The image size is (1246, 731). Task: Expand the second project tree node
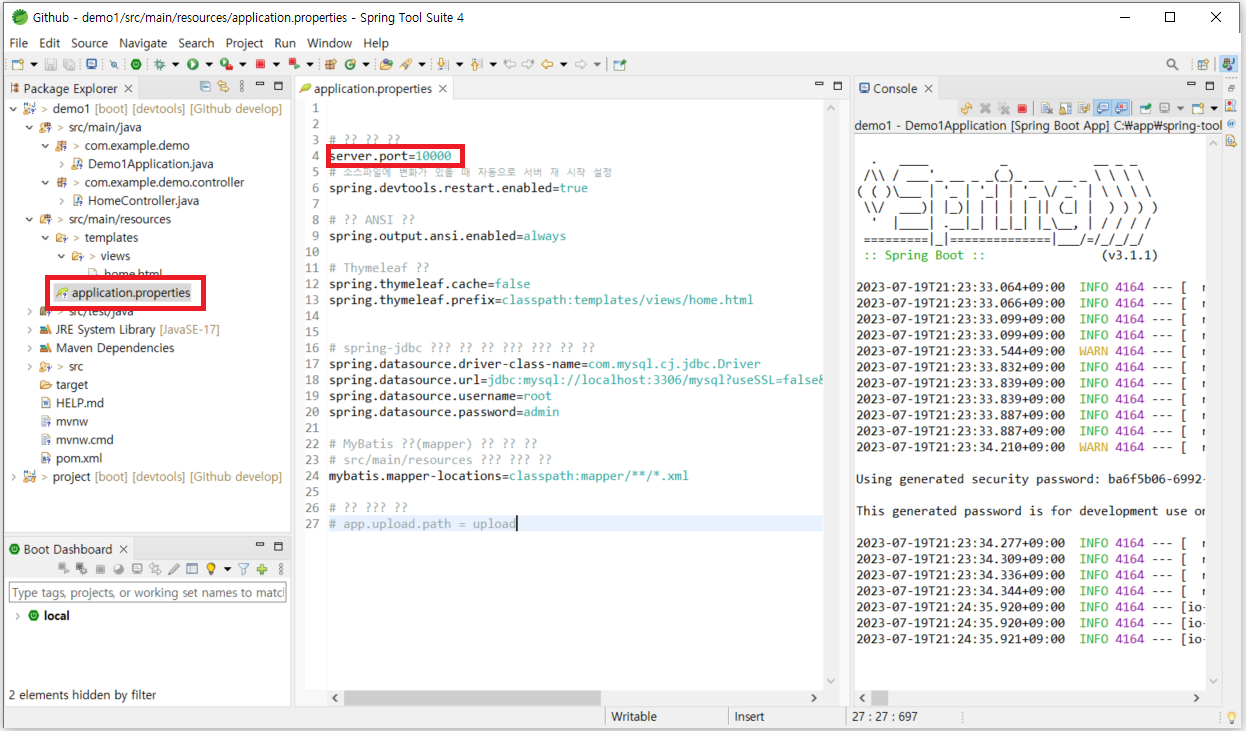12,477
